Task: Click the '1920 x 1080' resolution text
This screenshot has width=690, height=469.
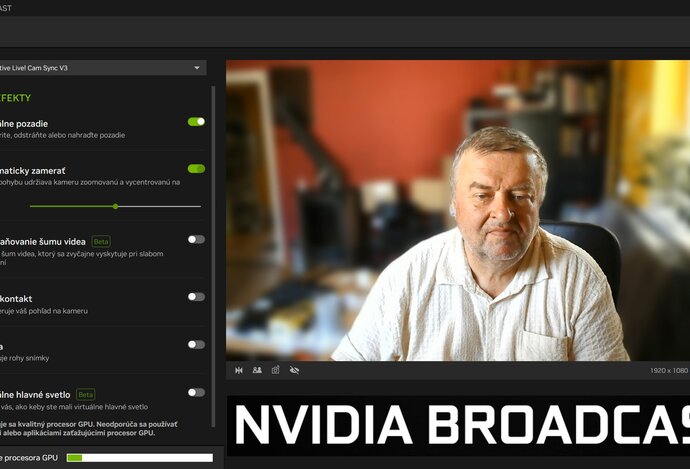Action: [x=669, y=370]
